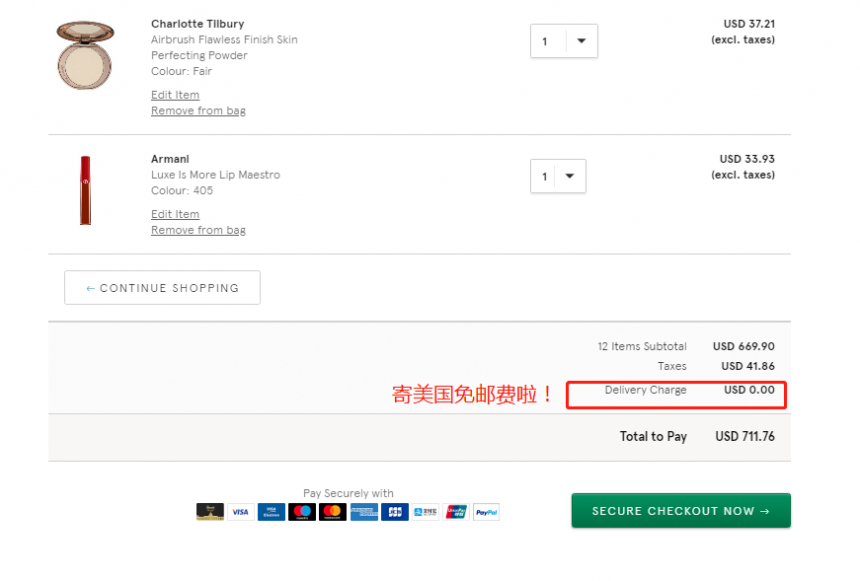Click the subtotal amount USD 669.90
Viewport: 860px width, 581px height.
744,346
